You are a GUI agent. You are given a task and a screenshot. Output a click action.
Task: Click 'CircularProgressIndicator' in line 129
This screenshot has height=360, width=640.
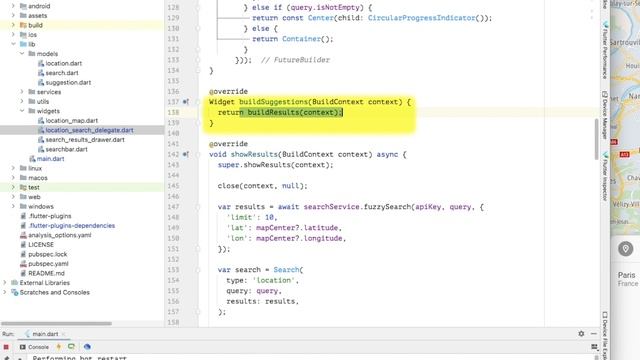(x=422, y=18)
